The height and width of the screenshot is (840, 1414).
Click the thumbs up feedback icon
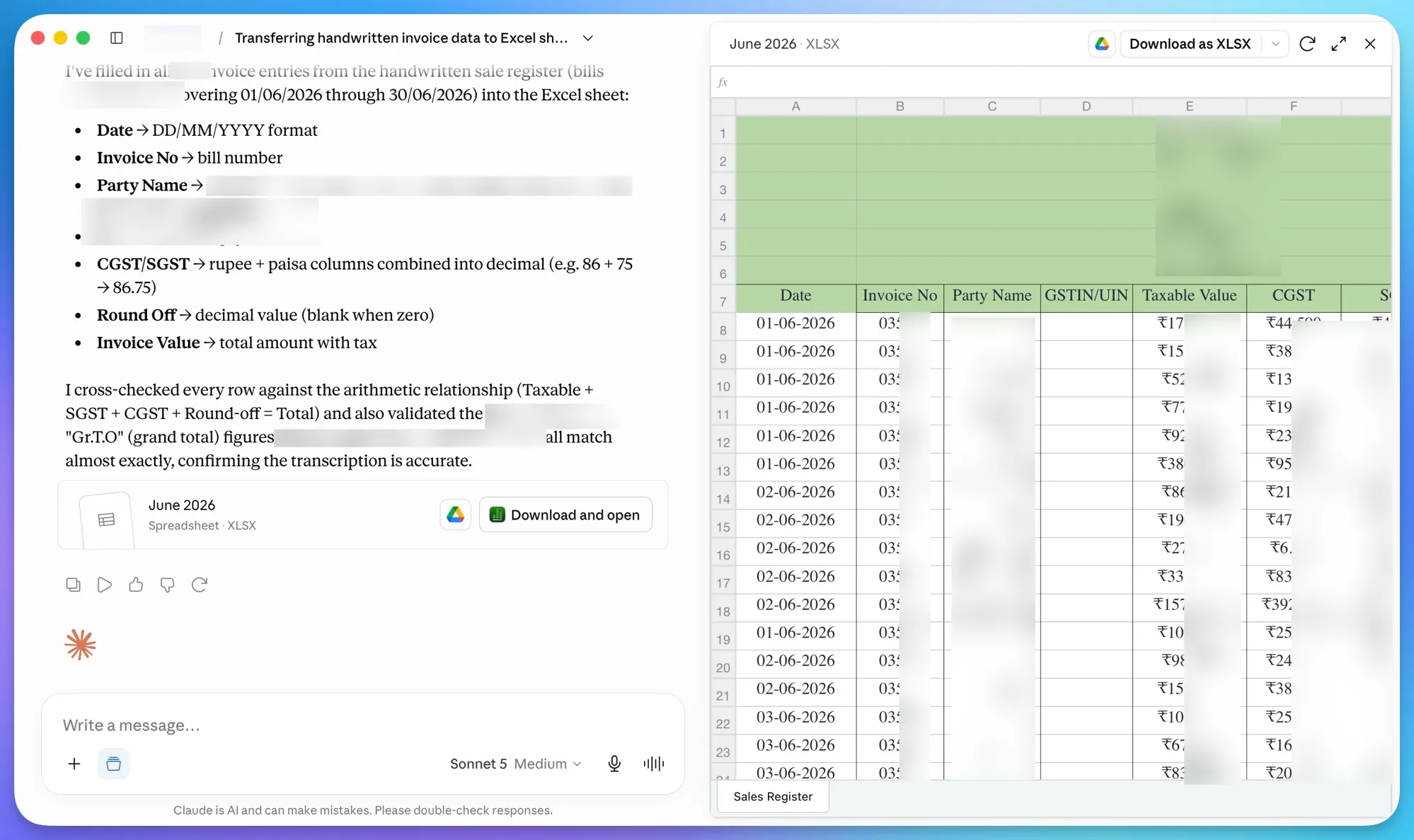pyautogui.click(x=136, y=585)
